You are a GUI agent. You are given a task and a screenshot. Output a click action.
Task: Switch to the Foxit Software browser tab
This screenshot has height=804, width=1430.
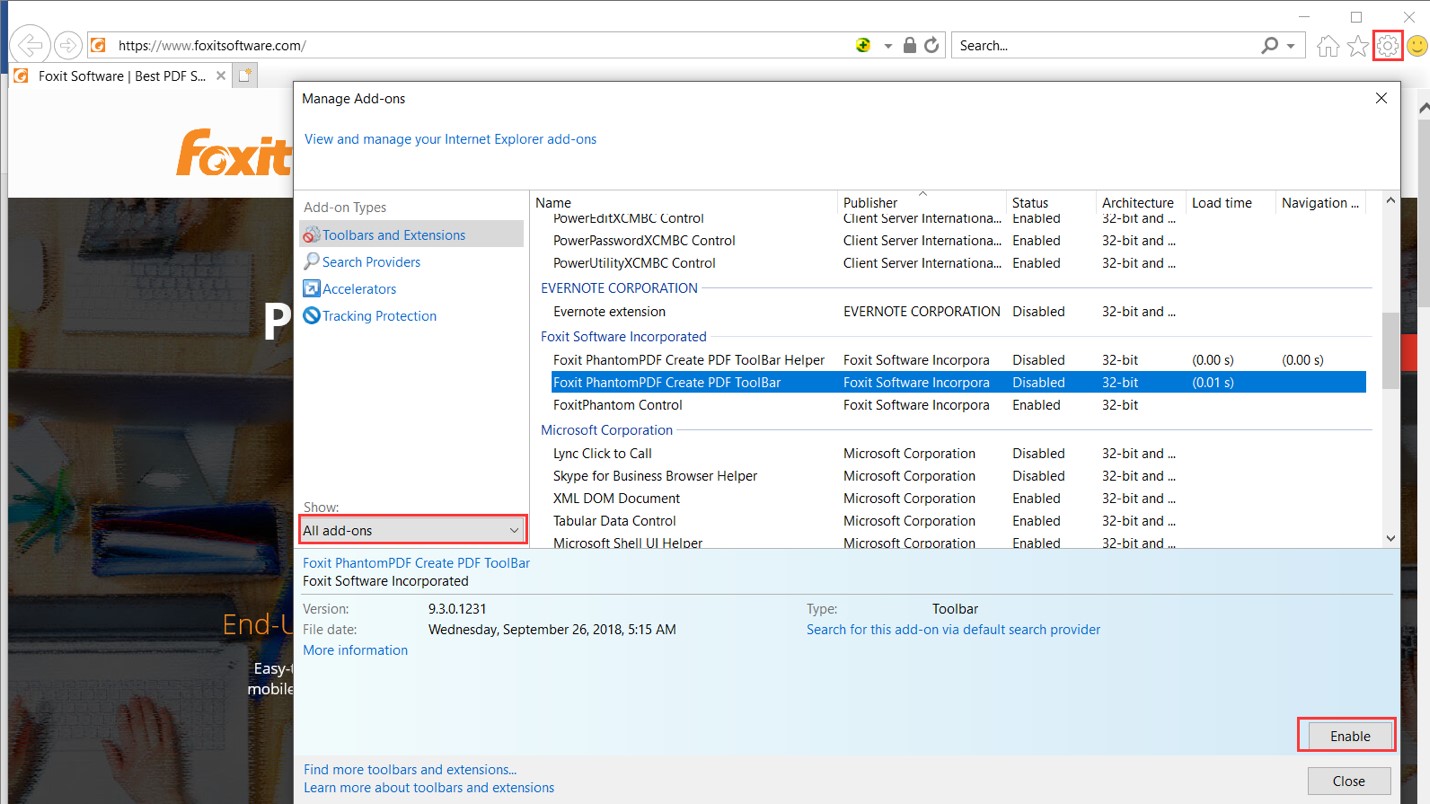click(x=120, y=76)
